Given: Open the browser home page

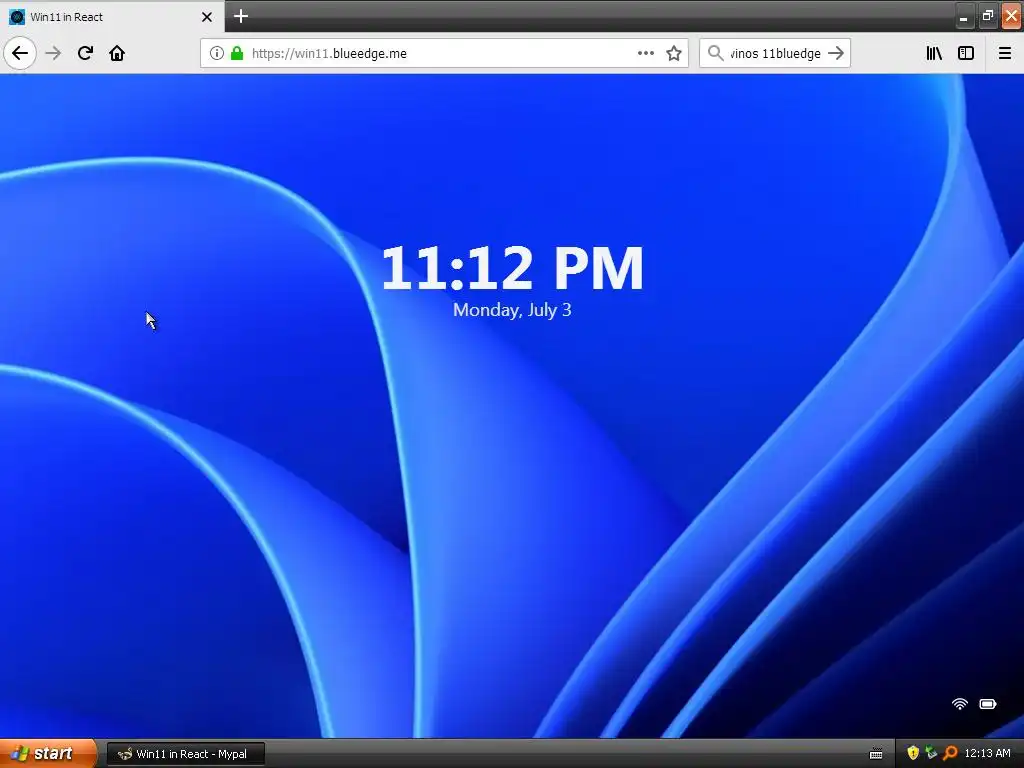Looking at the screenshot, I should (x=117, y=53).
